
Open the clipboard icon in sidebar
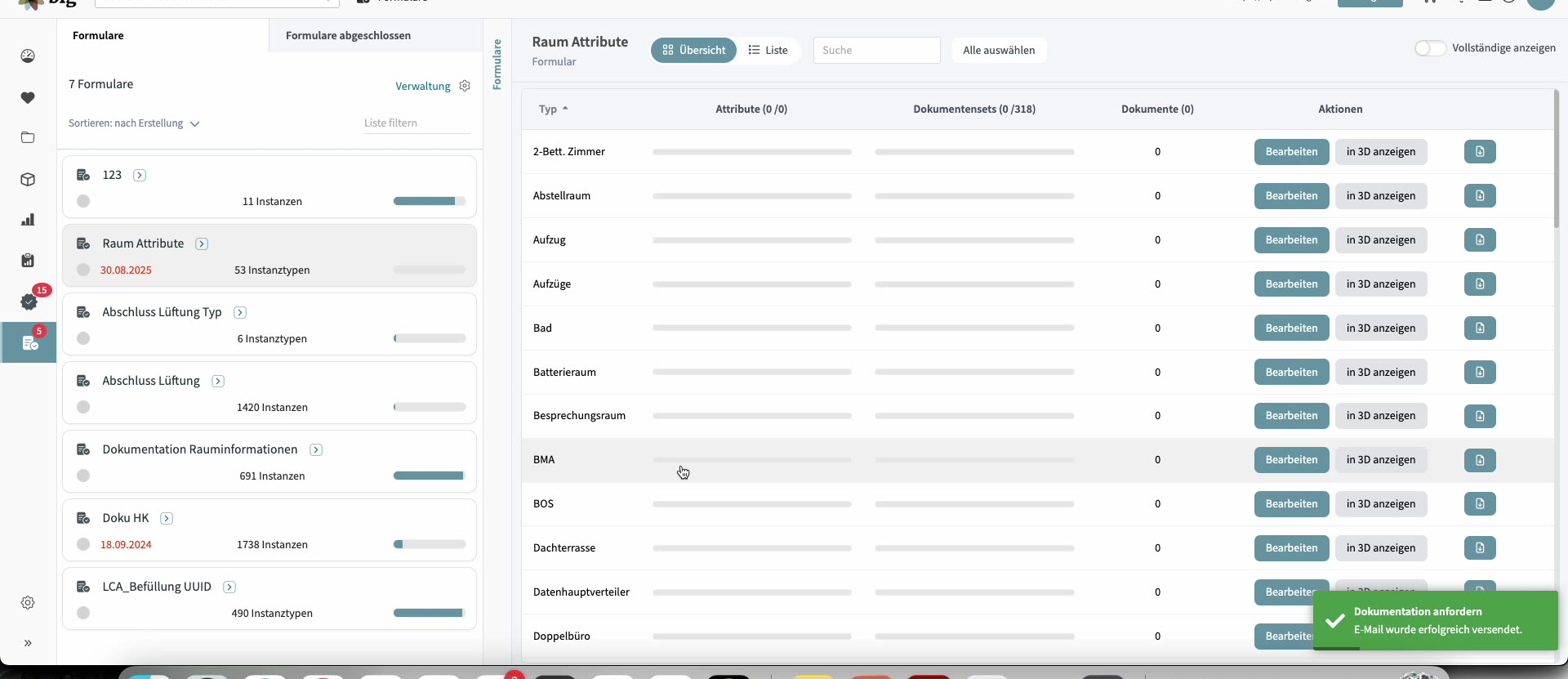pyautogui.click(x=28, y=261)
